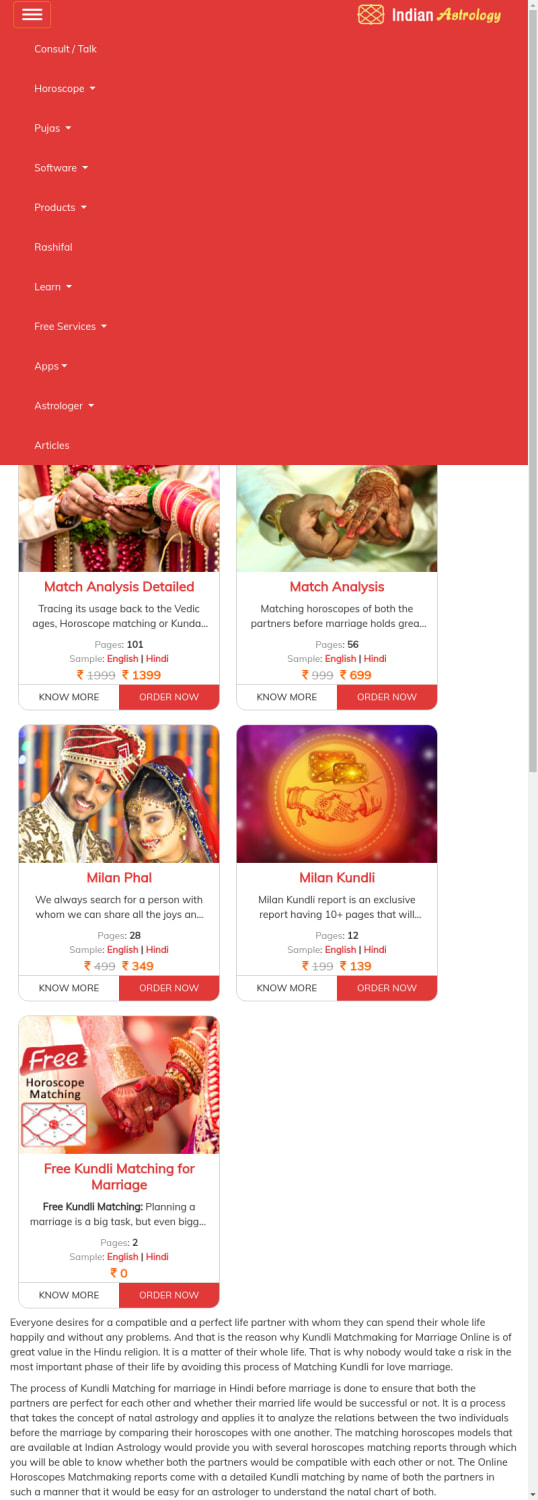This screenshot has height=1500, width=538.
Task: Expand the Horoscope dropdown menu
Action: 65,89
